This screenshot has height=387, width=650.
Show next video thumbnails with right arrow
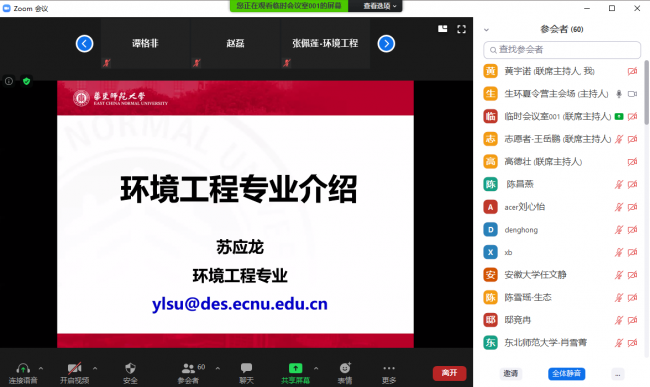386,44
